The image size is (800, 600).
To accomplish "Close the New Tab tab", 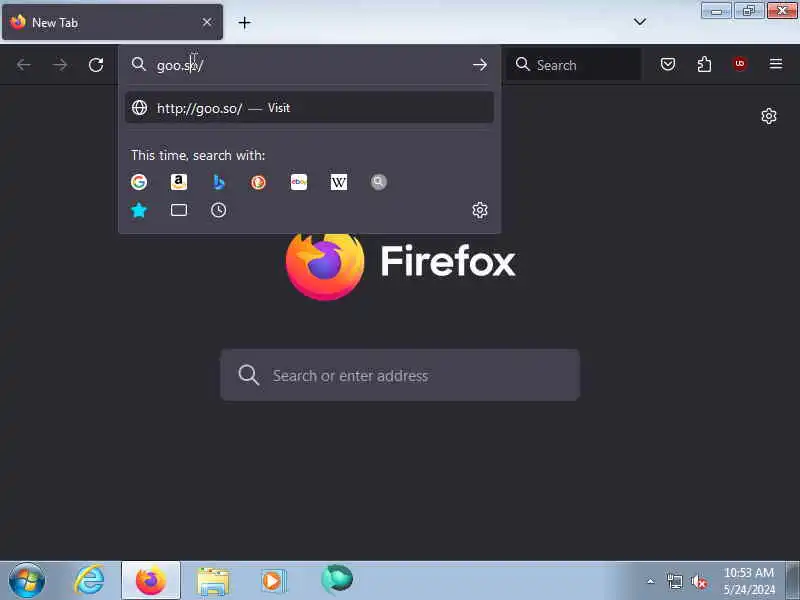I will 207,22.
